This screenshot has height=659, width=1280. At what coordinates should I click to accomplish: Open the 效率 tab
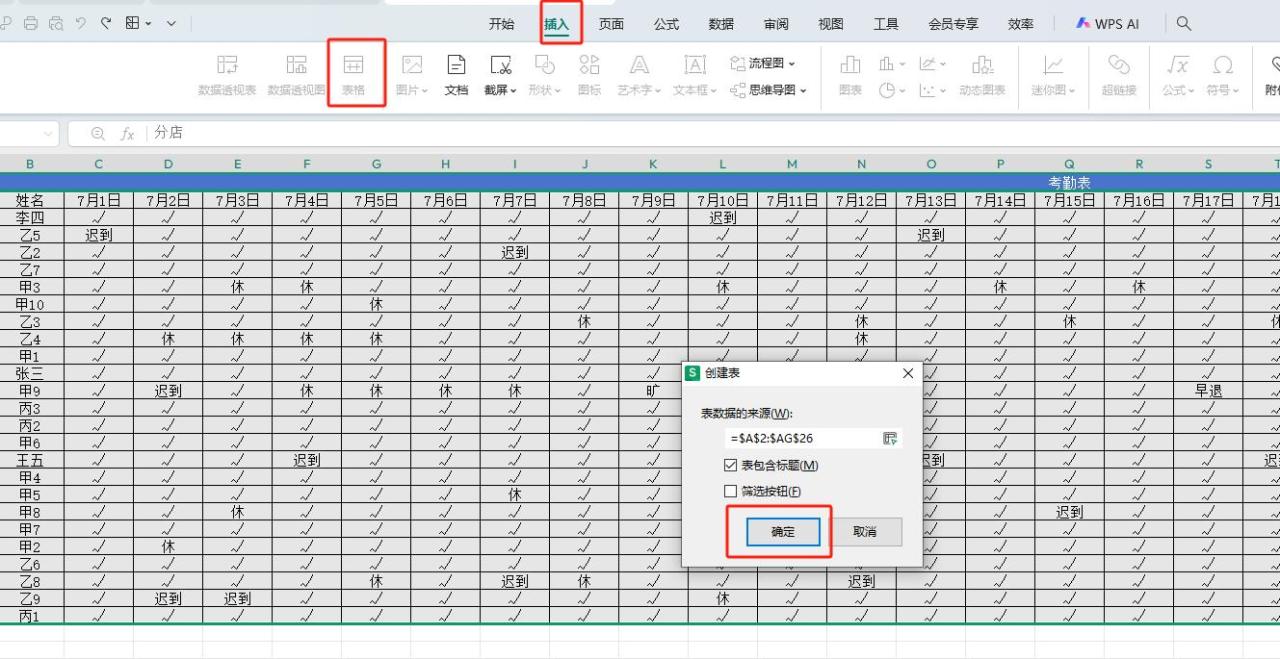[x=1020, y=24]
